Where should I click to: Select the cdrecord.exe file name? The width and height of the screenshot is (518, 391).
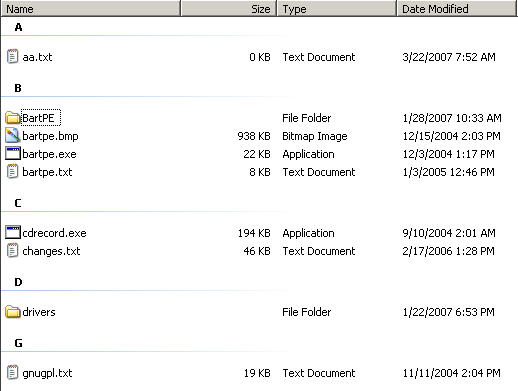tap(54, 233)
